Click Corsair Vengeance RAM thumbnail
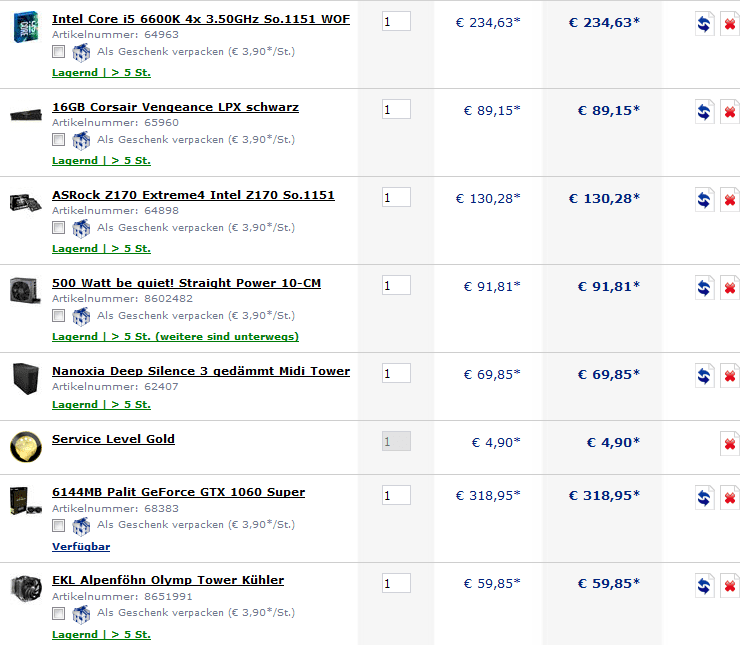 [x=26, y=115]
